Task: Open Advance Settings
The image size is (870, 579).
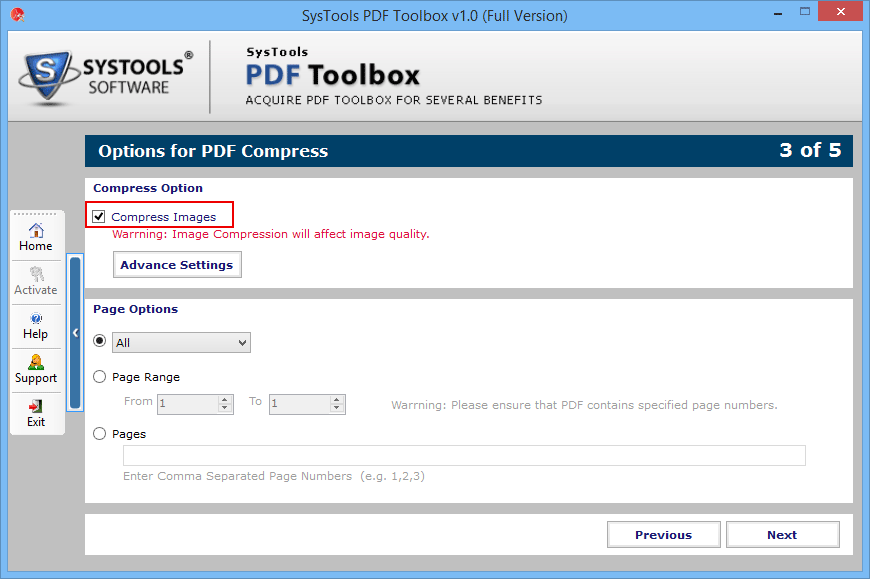Action: (177, 265)
